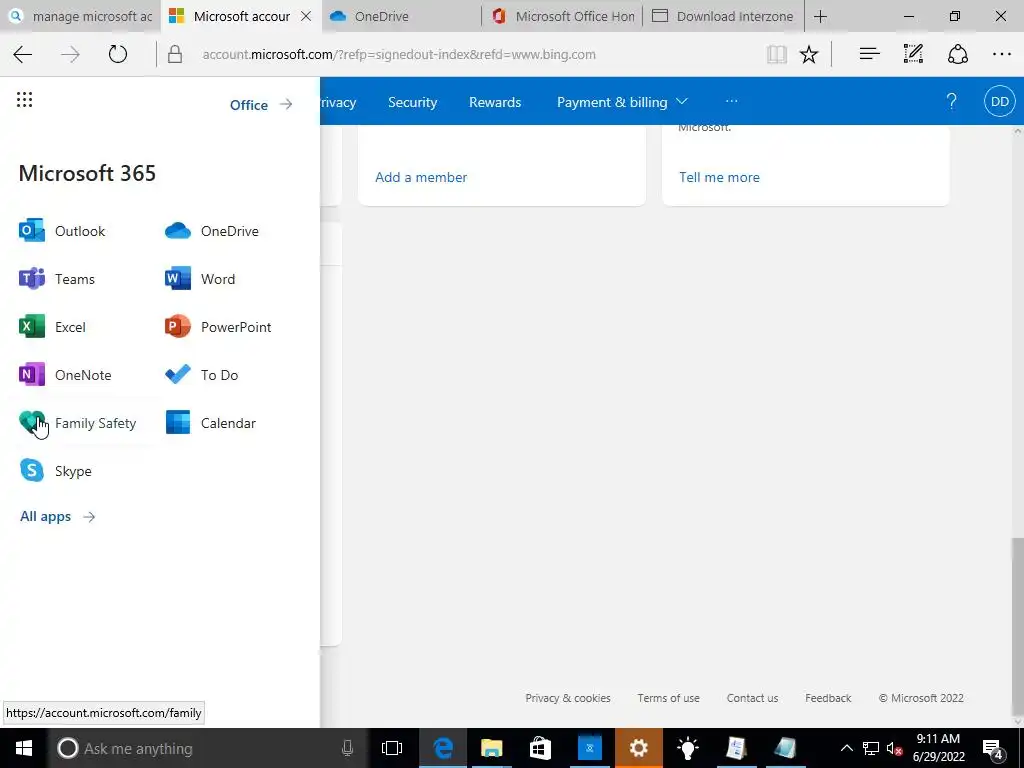Open OneNote app
The width and height of the screenshot is (1024, 768).
click(x=65, y=375)
